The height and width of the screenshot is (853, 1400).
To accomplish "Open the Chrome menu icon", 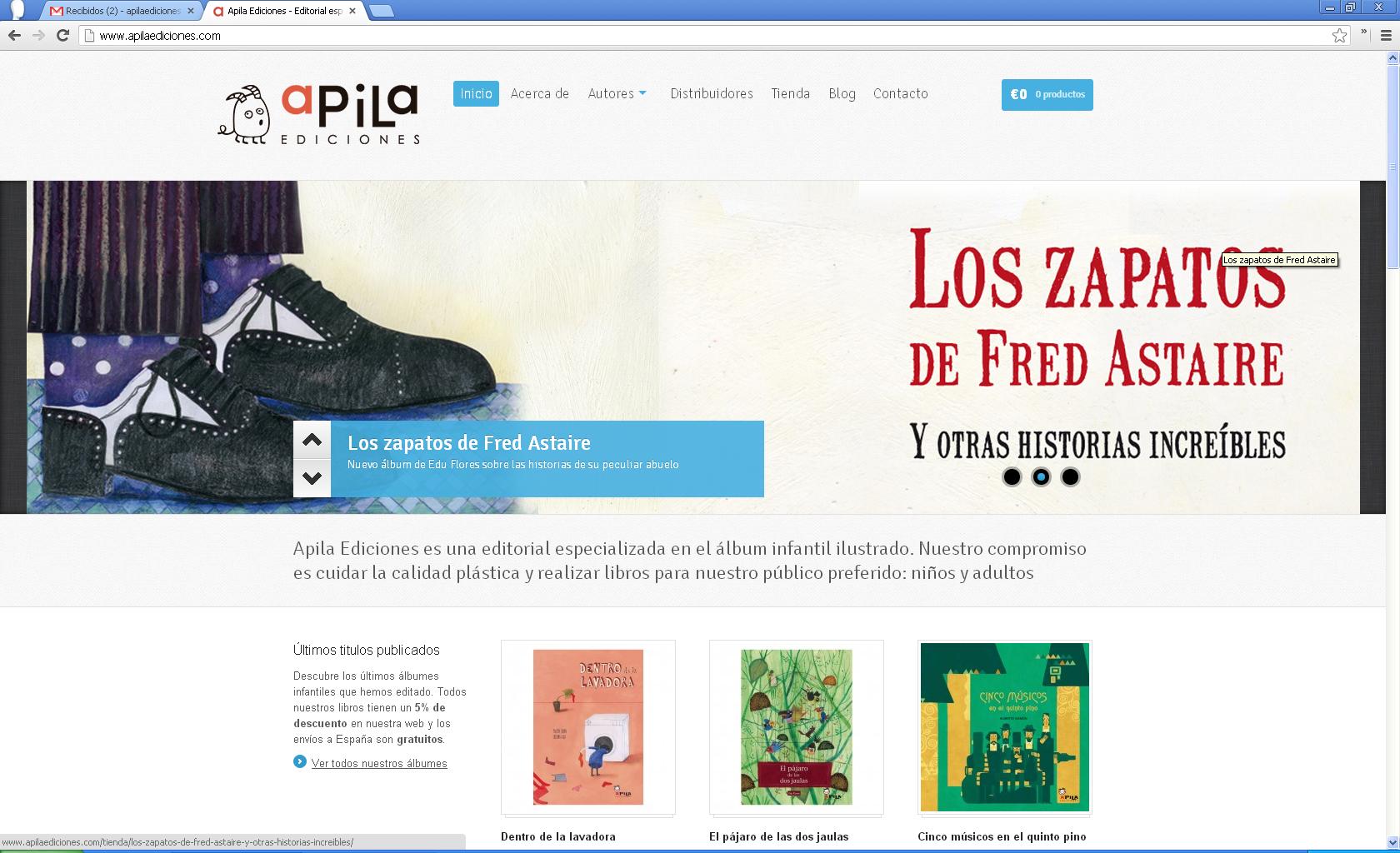I will 1387,35.
